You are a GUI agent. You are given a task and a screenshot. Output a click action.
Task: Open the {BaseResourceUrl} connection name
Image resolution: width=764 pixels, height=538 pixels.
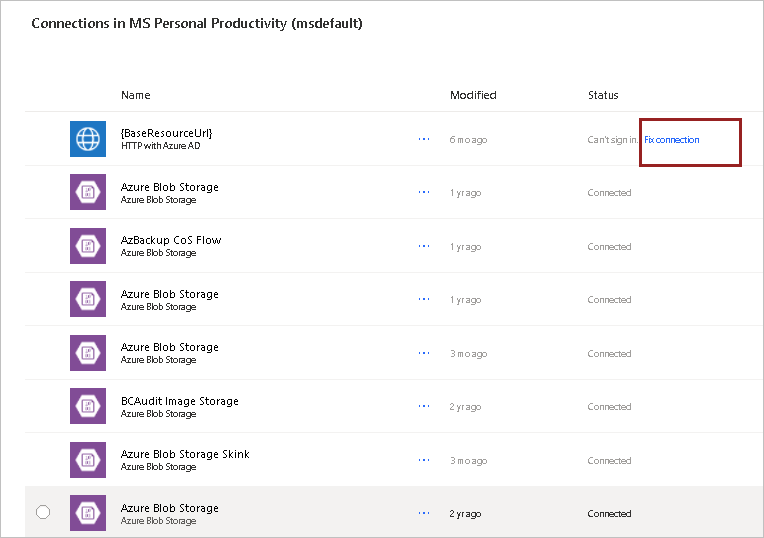pos(166,133)
